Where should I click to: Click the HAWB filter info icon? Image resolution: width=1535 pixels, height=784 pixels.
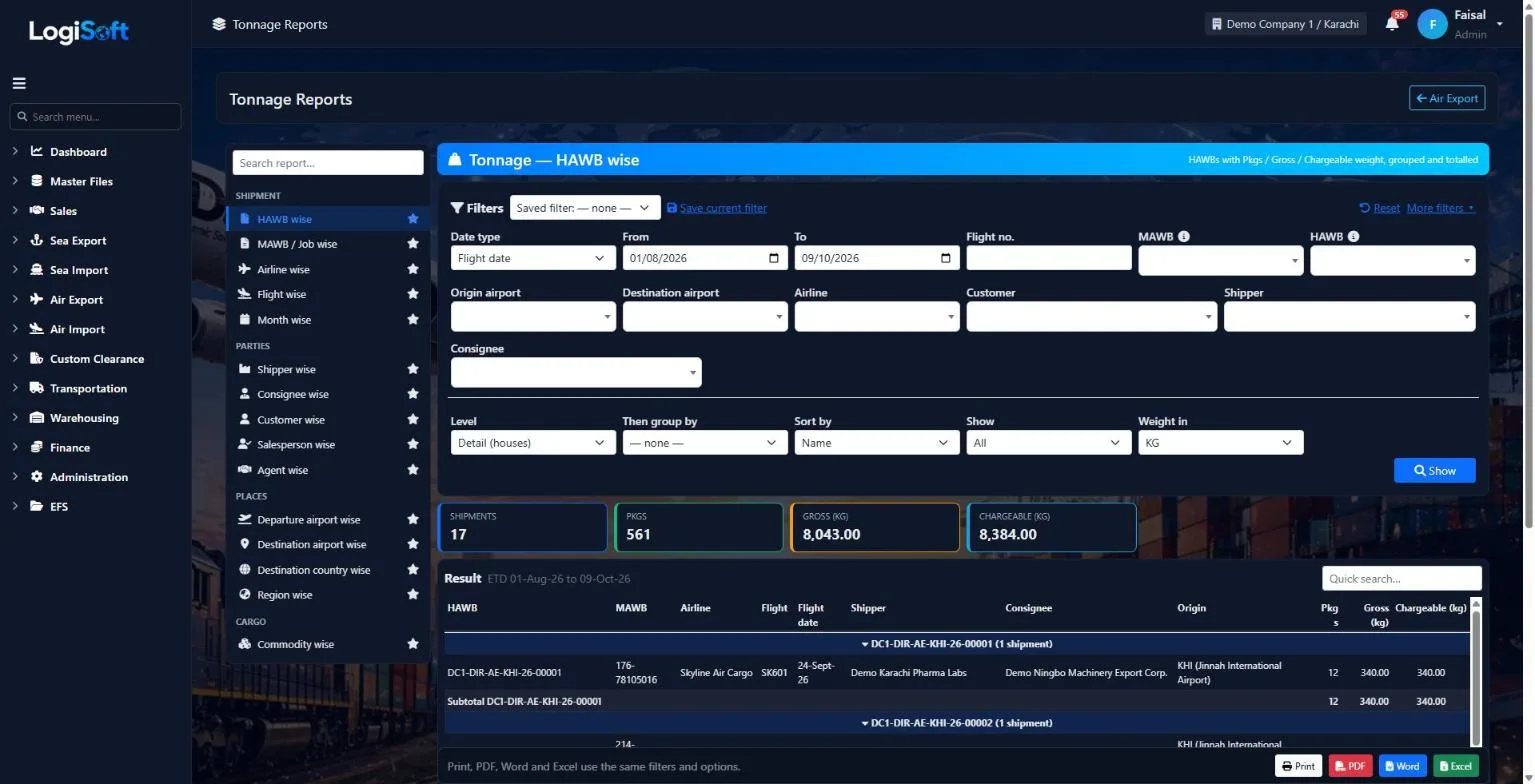[1353, 237]
